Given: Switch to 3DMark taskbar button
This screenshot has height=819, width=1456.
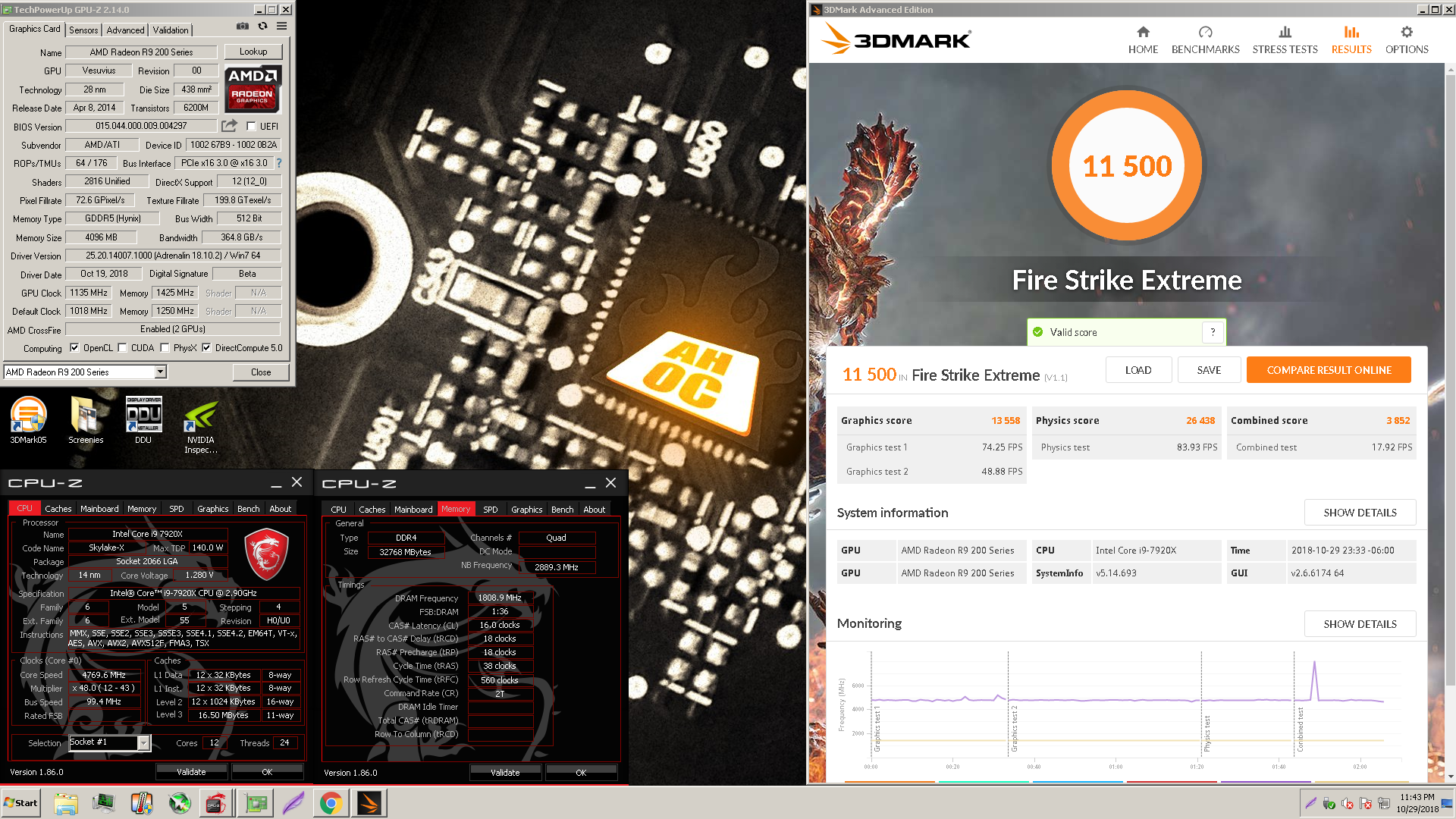Looking at the screenshot, I should click(x=369, y=803).
